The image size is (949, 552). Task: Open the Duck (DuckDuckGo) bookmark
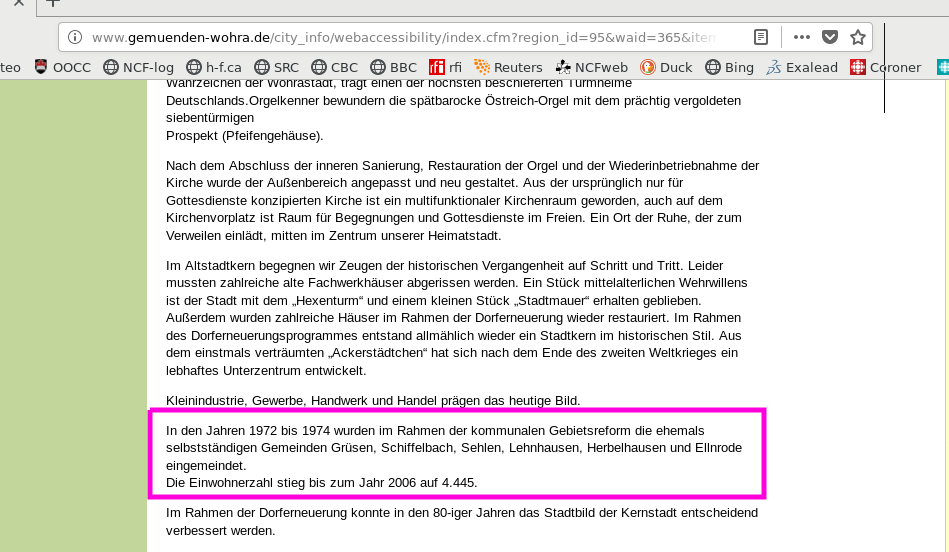point(666,67)
